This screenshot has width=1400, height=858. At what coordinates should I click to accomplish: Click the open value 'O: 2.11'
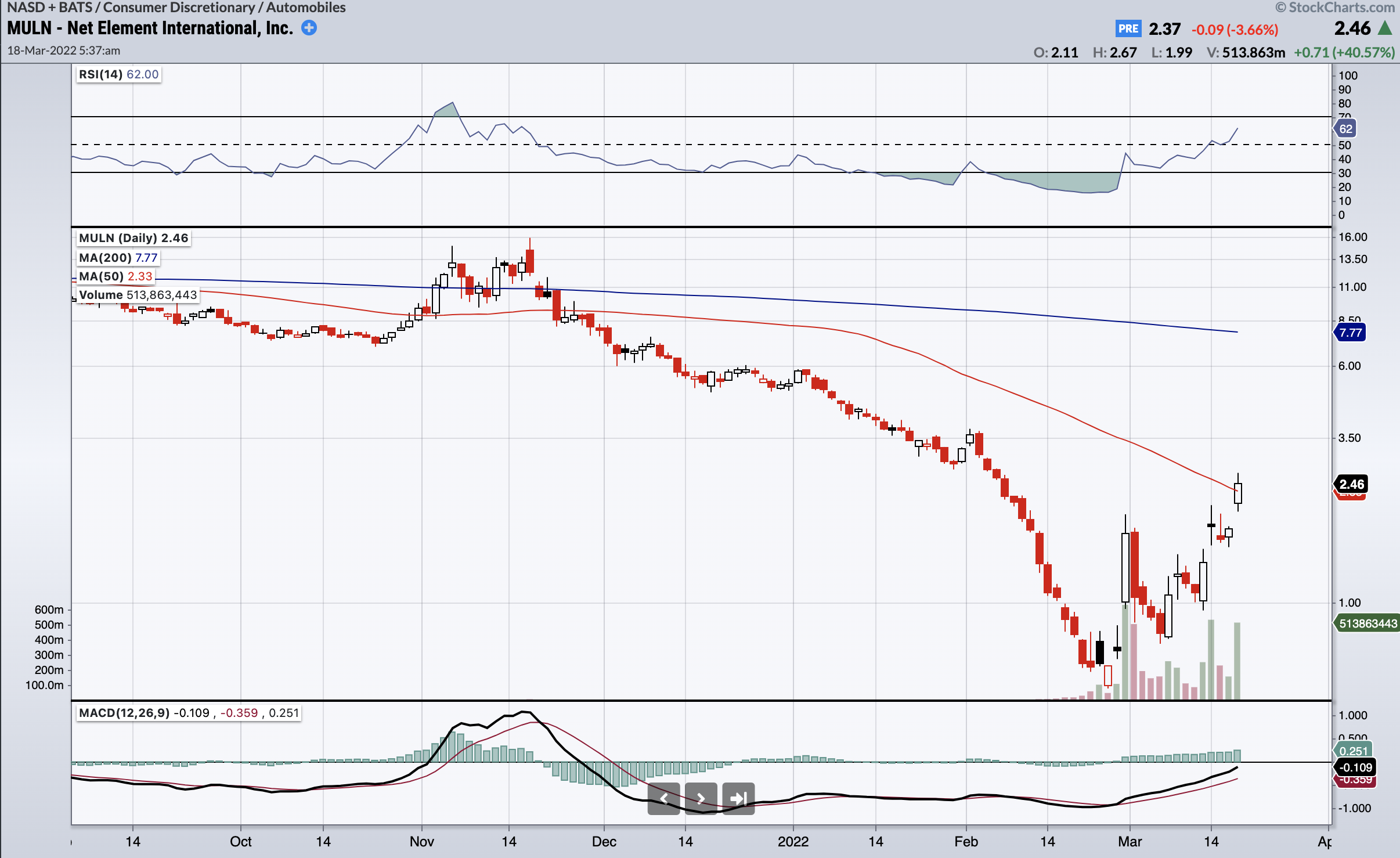[1056, 53]
